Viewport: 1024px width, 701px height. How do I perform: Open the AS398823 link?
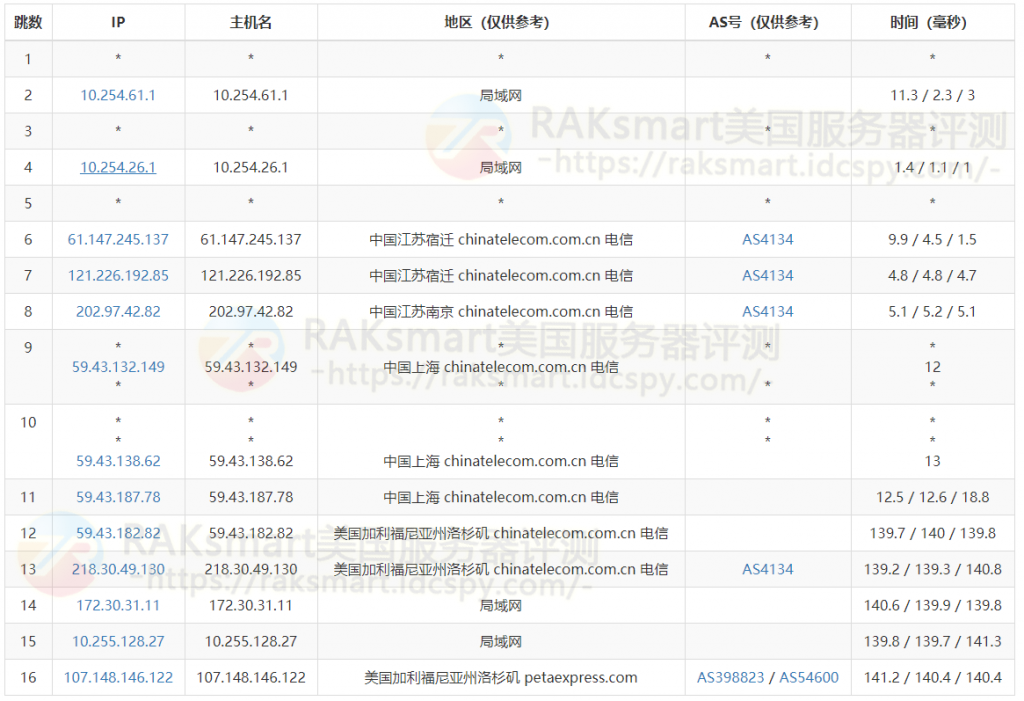click(730, 677)
